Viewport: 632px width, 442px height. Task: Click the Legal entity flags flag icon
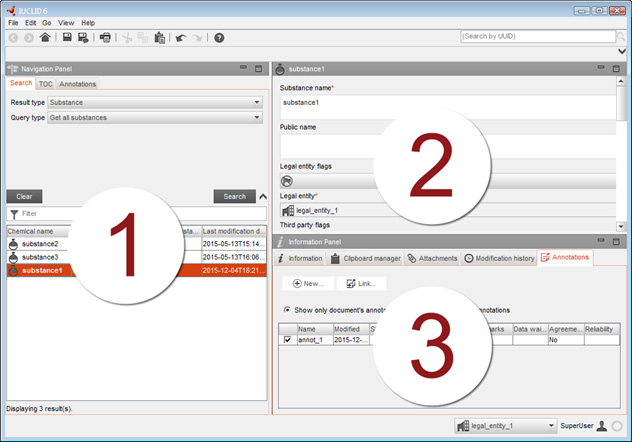tap(287, 181)
